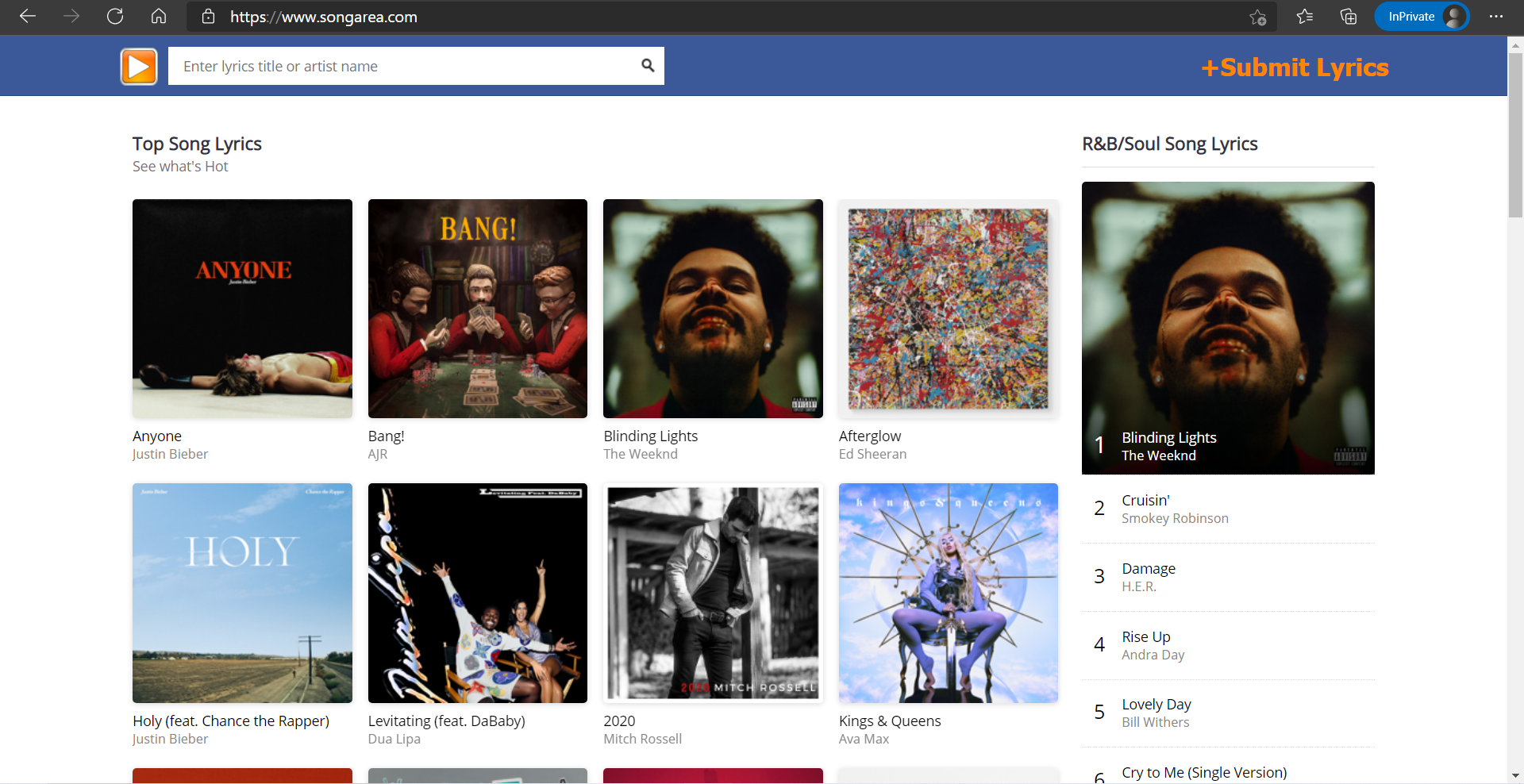Open Blinding Lights title under Top Songs
This screenshot has height=784, width=1524.
(x=651, y=436)
